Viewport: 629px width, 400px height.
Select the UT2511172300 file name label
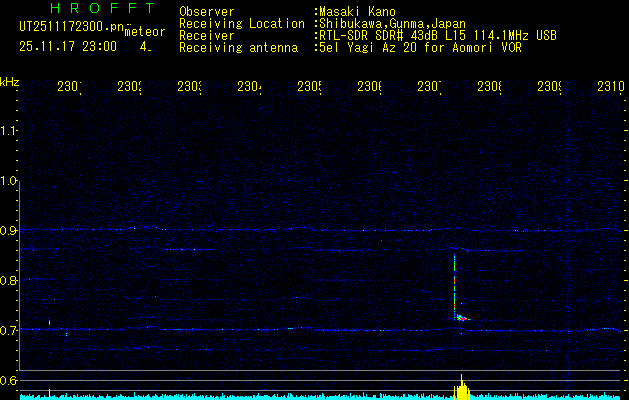(x=68, y=27)
